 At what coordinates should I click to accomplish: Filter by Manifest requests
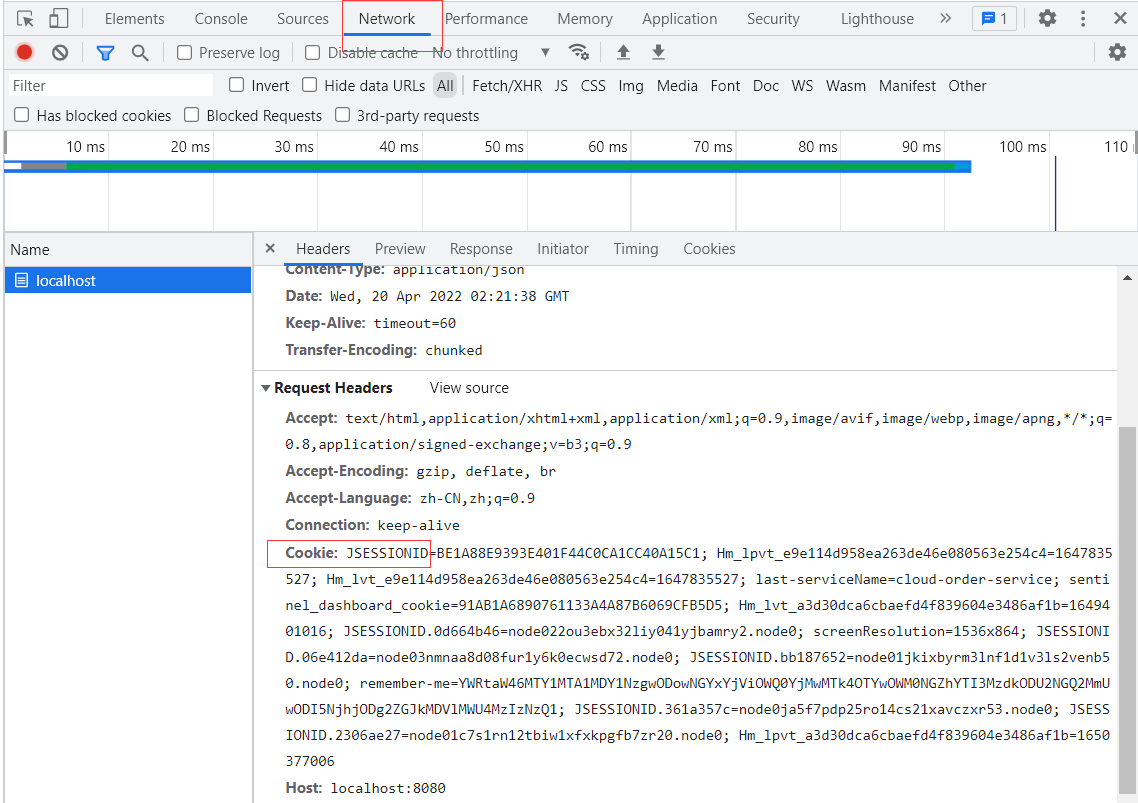click(907, 86)
